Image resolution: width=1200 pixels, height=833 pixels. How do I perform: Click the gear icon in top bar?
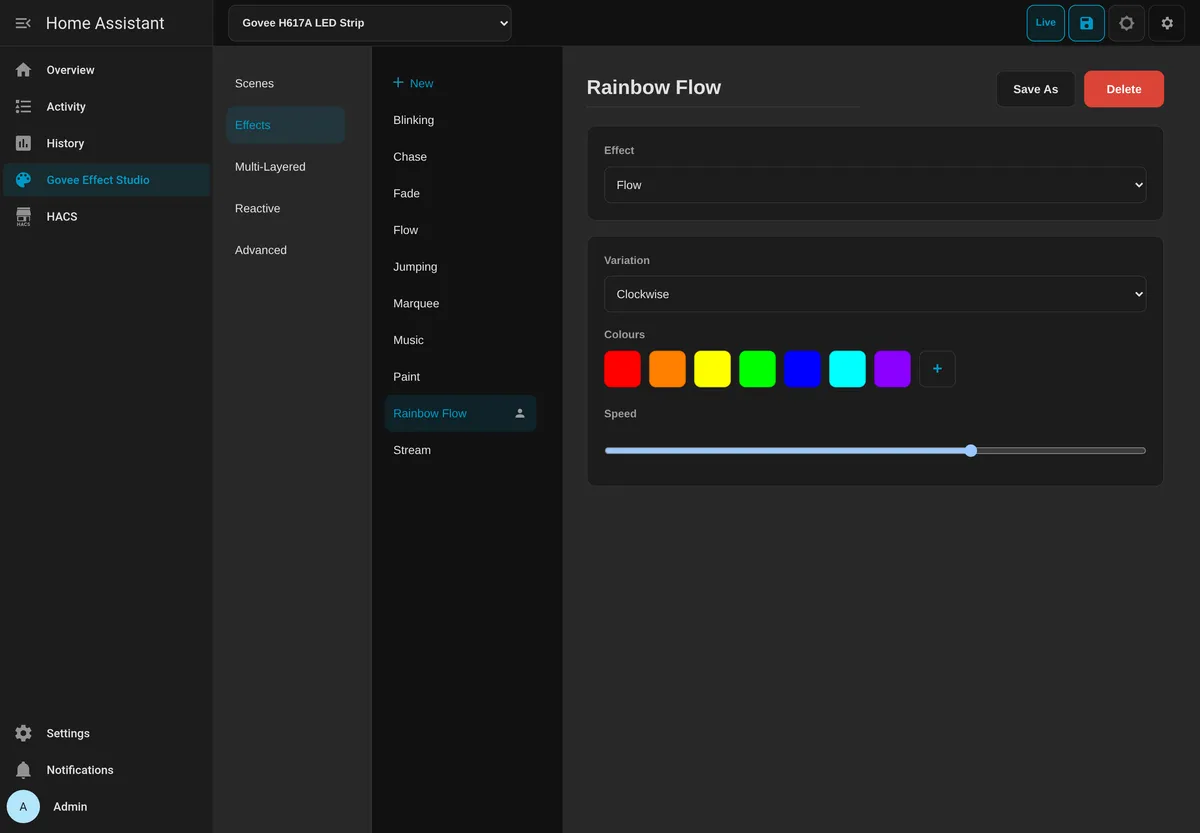tap(1167, 23)
